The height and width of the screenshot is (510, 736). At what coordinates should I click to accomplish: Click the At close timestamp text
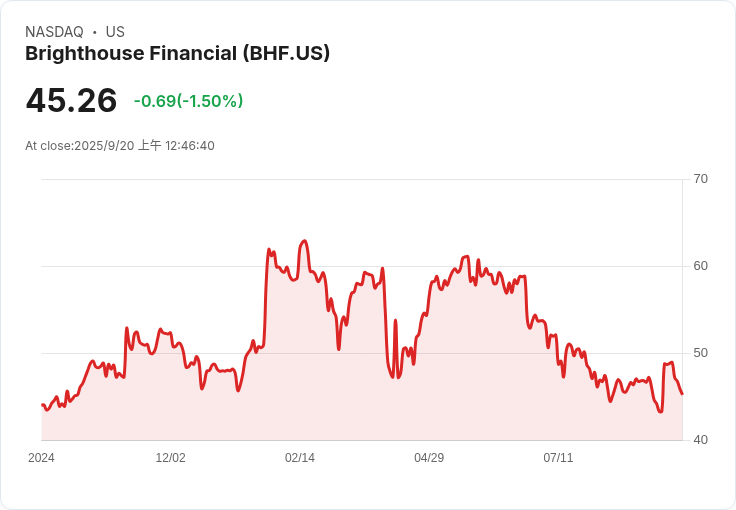coord(120,145)
